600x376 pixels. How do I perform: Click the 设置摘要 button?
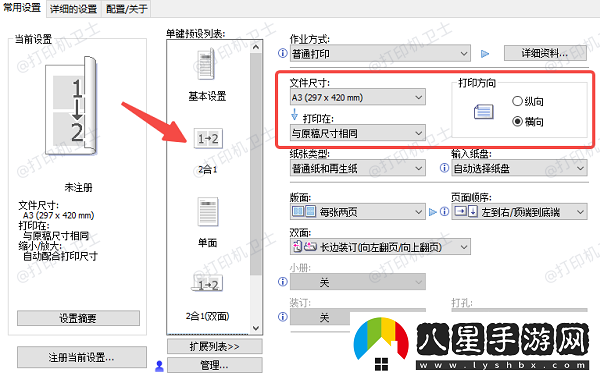(x=78, y=318)
